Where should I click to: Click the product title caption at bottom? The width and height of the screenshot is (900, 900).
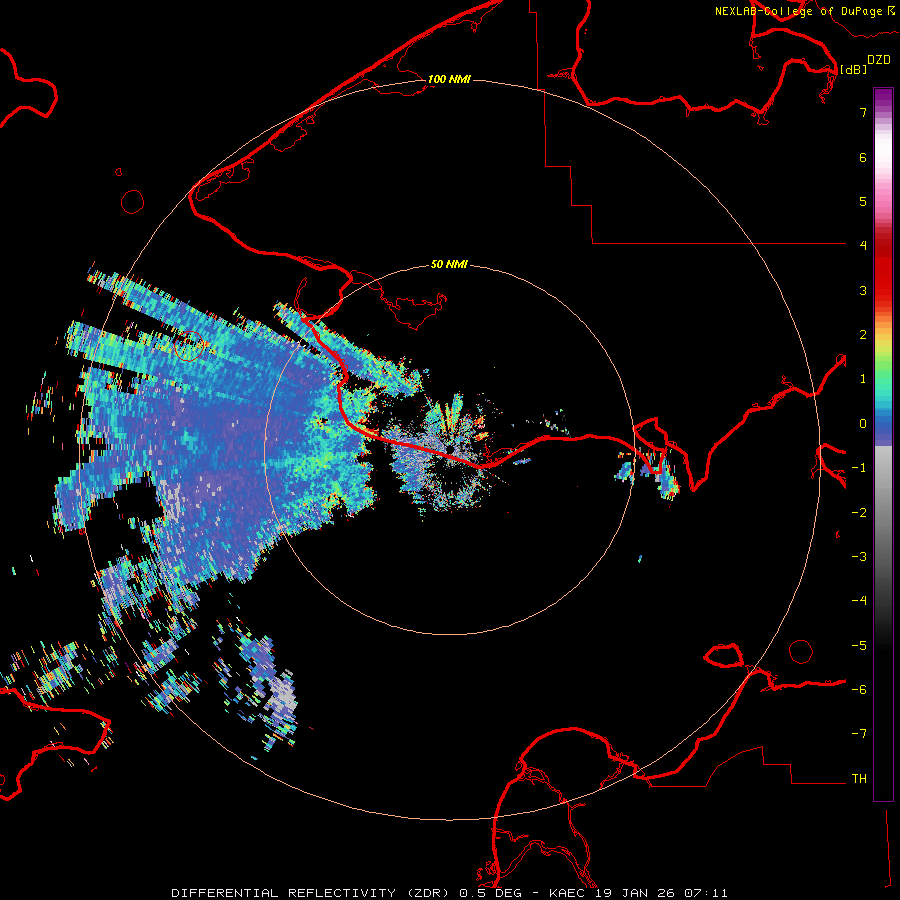point(449,893)
